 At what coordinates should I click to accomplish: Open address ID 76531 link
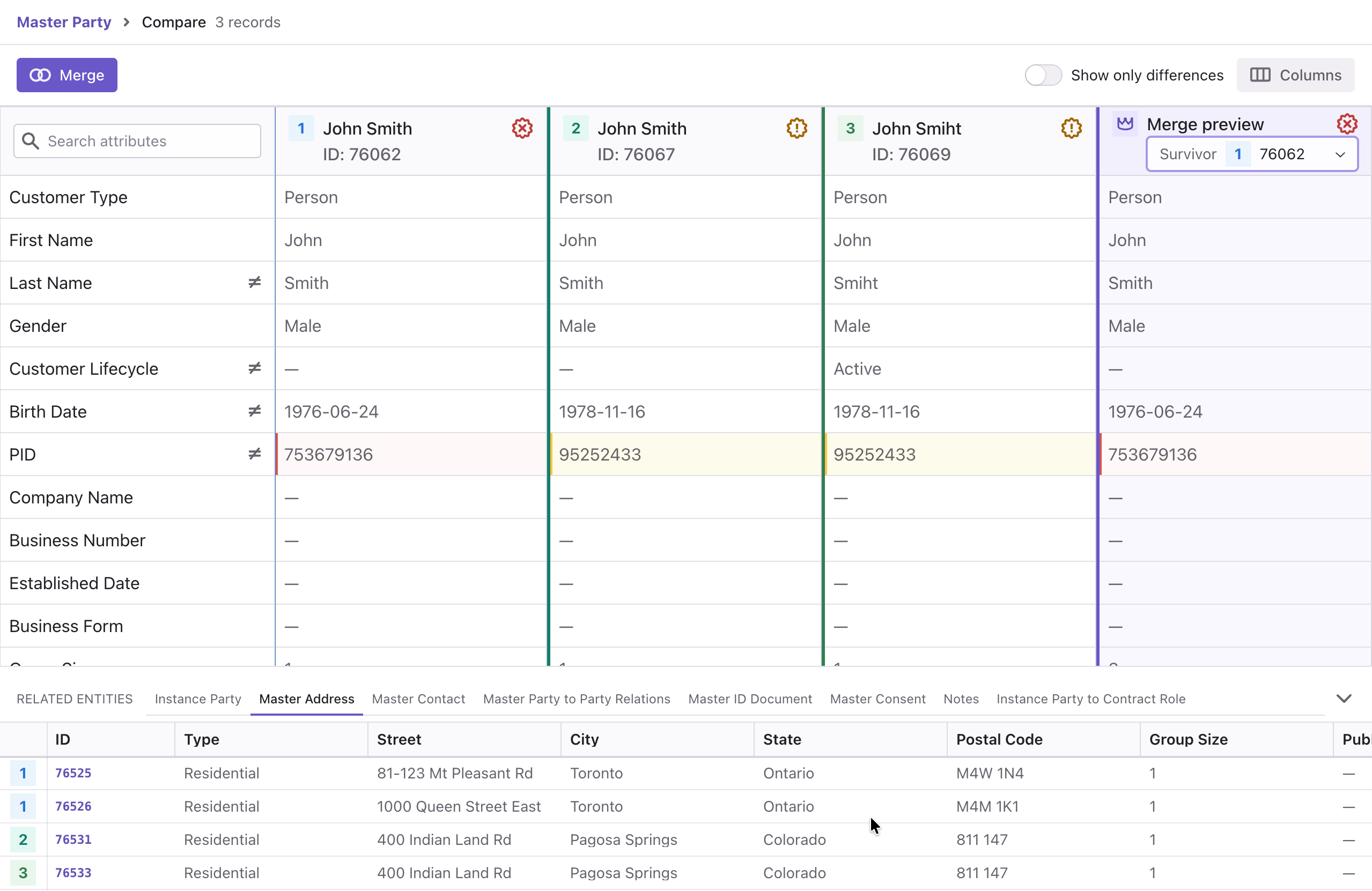(x=73, y=839)
